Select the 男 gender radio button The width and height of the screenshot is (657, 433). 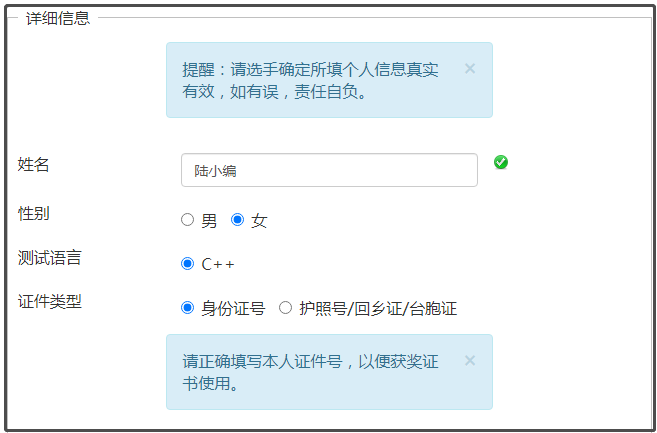(187, 220)
